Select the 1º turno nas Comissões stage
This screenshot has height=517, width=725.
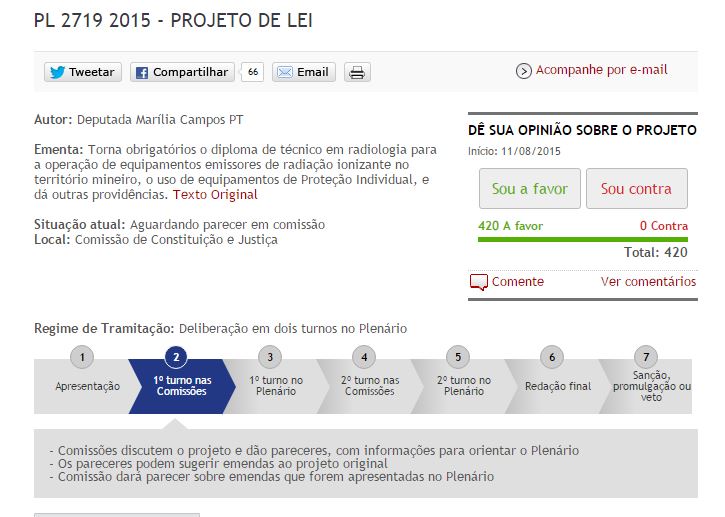click(x=182, y=386)
